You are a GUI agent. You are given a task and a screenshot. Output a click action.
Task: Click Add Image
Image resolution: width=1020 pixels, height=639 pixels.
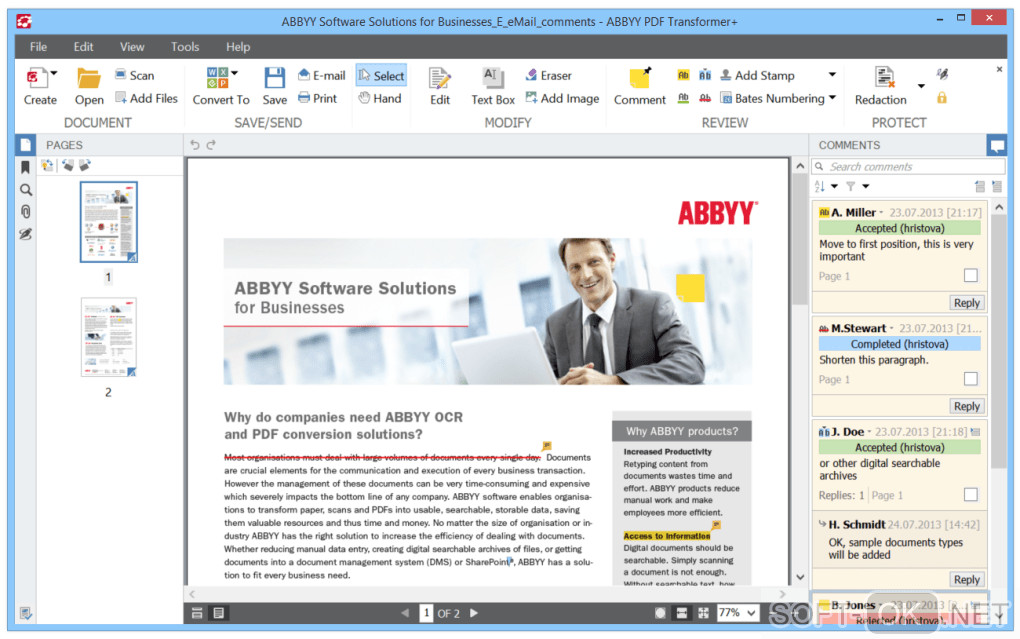(x=562, y=98)
